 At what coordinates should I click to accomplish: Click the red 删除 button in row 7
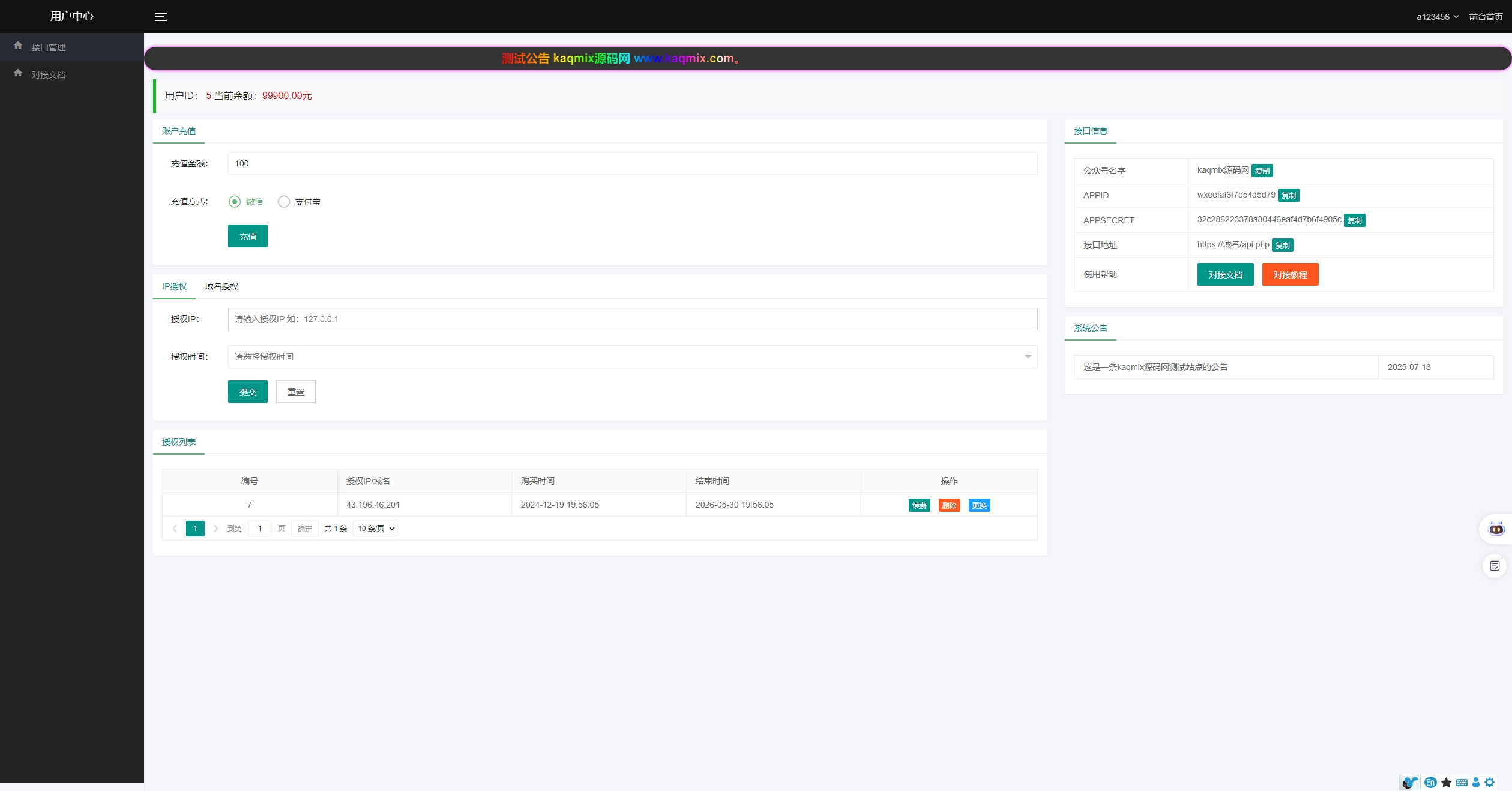click(x=949, y=505)
